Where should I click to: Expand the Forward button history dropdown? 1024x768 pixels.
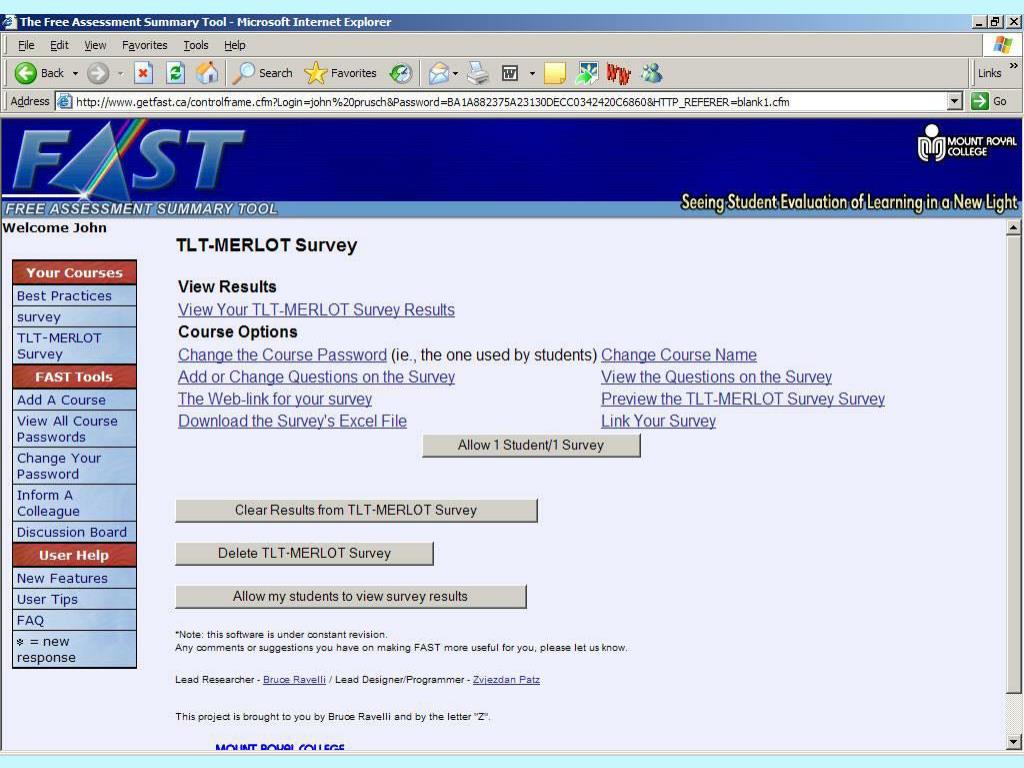tap(120, 73)
